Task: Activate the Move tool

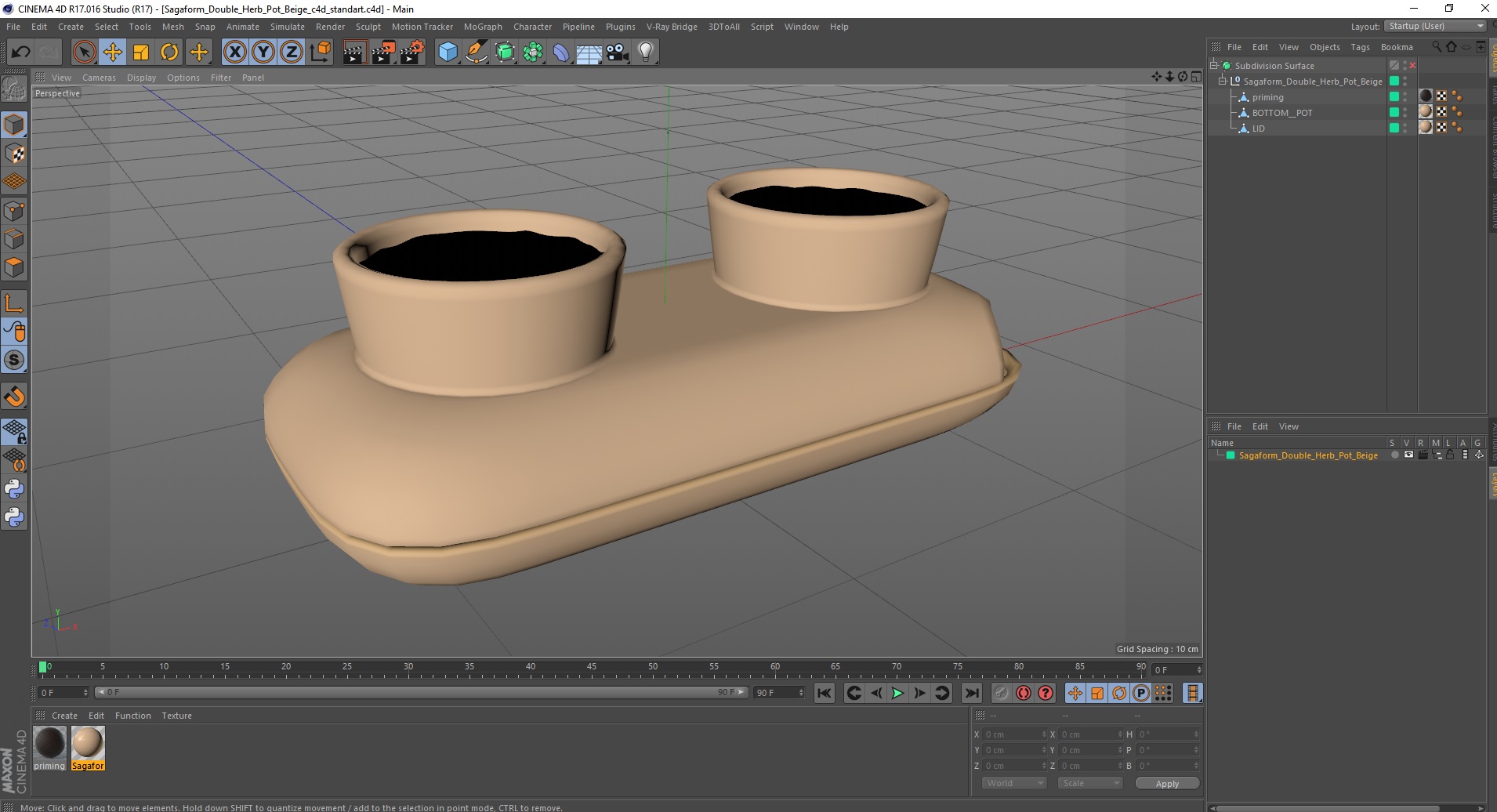Action: pos(113,53)
